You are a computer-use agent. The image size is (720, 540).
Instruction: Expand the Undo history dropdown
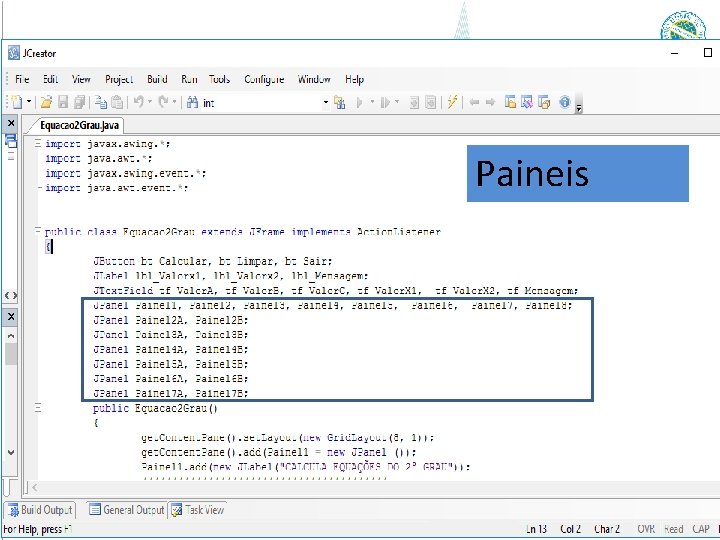tap(150, 102)
